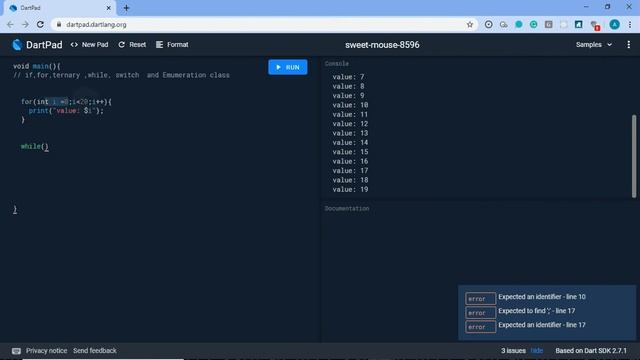Click the Samples chevron arrow

coord(609,44)
